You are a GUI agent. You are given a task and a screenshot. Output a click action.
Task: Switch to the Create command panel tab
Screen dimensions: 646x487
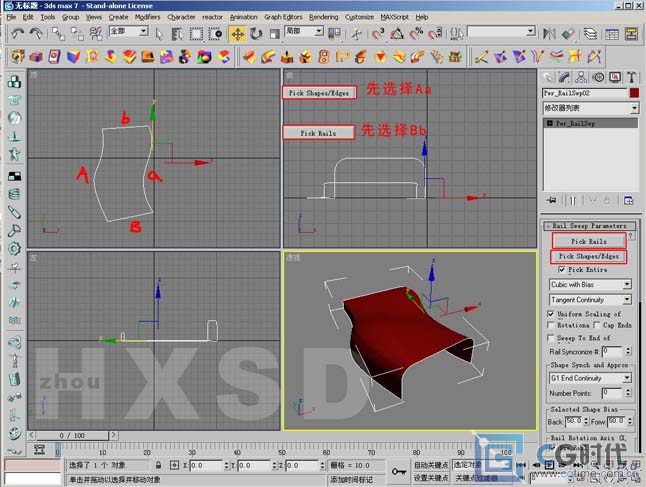[548, 77]
